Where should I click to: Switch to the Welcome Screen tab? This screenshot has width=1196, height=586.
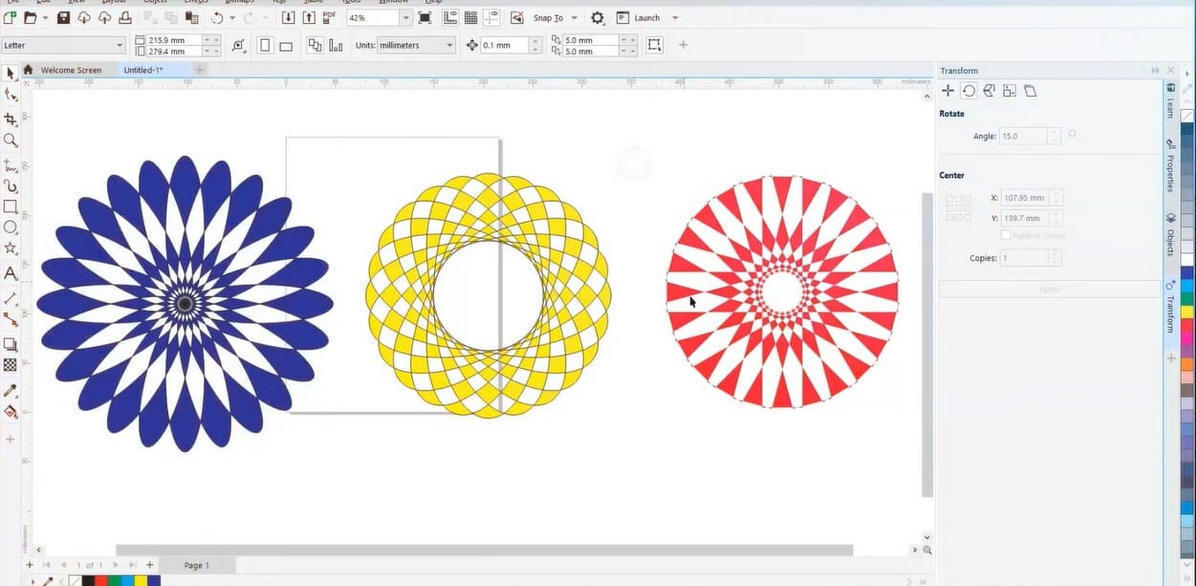click(x=71, y=70)
